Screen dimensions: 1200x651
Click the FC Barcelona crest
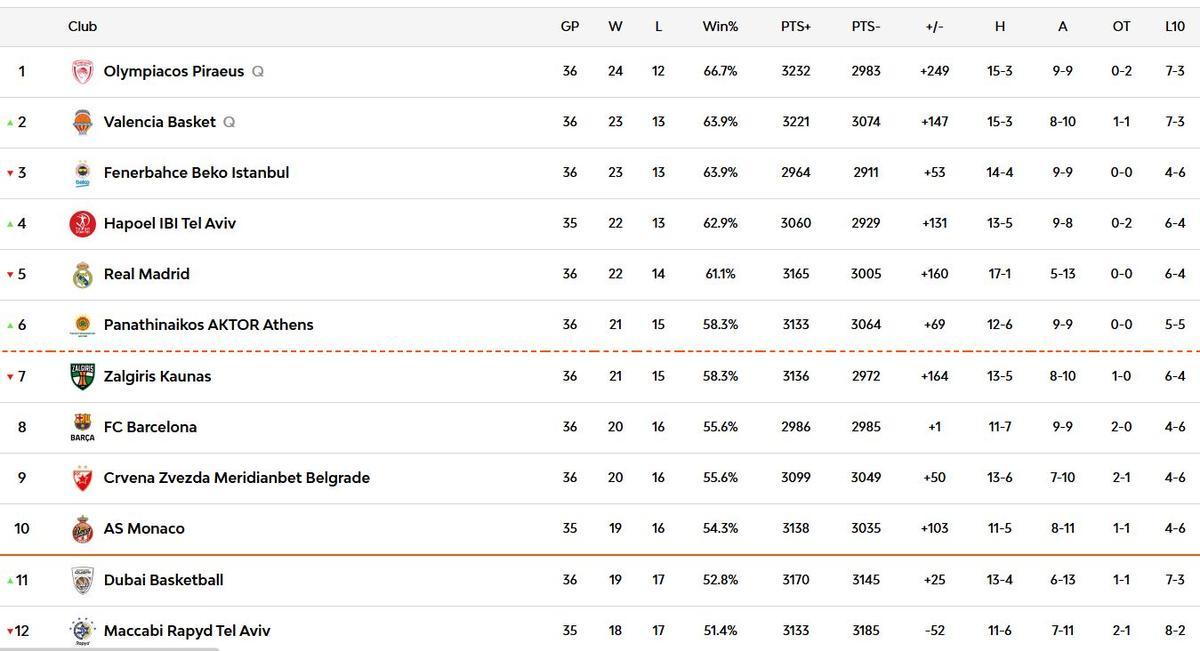coord(84,426)
